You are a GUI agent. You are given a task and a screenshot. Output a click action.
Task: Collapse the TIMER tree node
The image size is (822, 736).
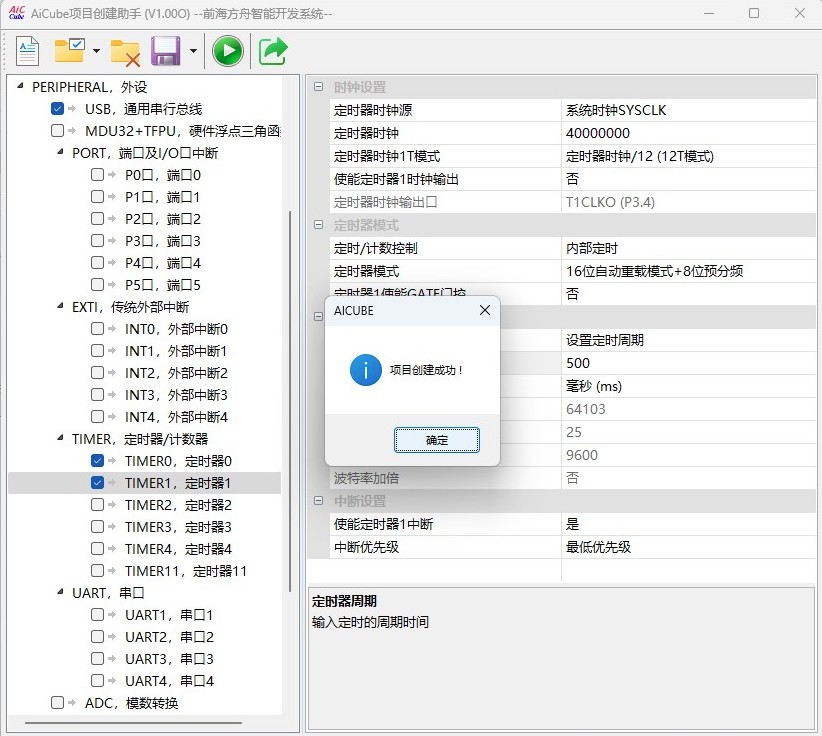tap(60, 439)
